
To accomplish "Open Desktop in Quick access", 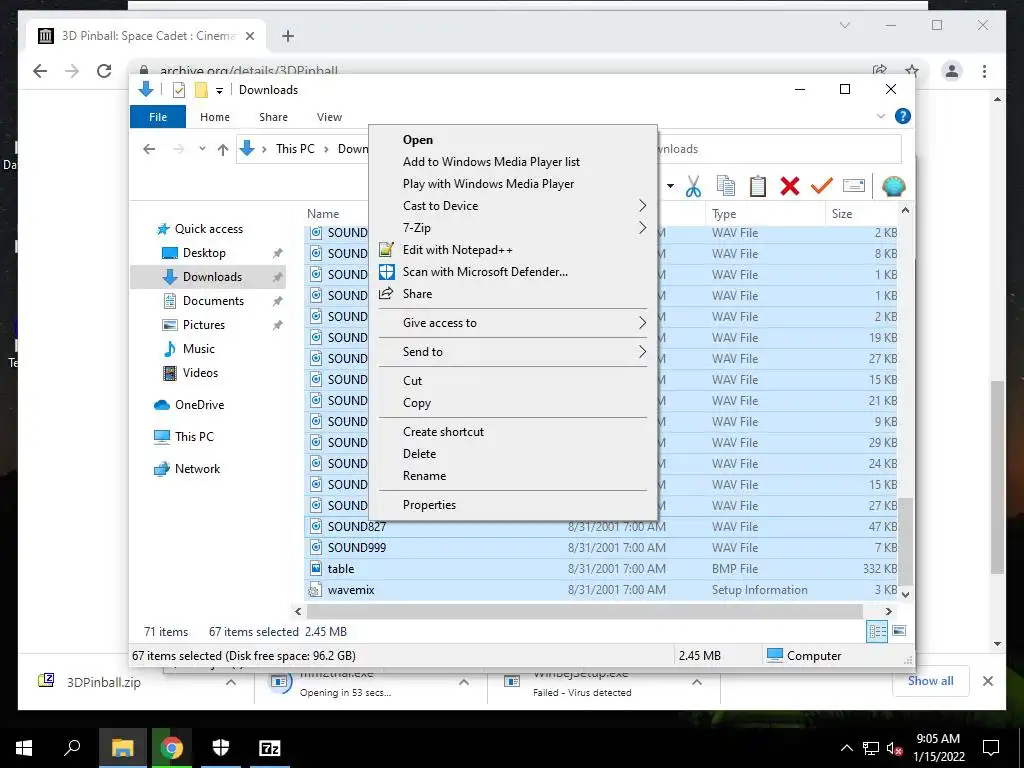I will [204, 253].
